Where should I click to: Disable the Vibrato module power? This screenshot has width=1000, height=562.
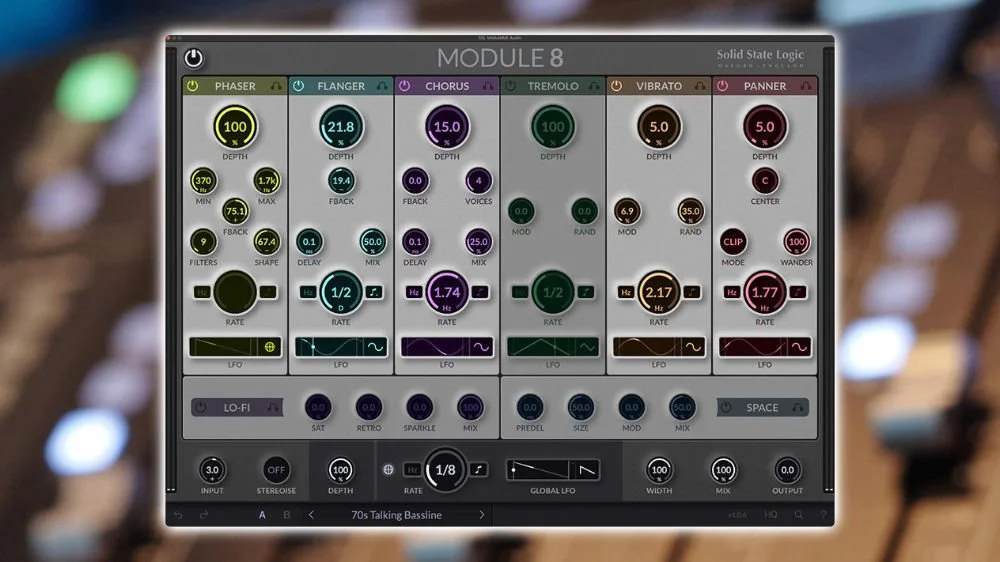pos(616,85)
